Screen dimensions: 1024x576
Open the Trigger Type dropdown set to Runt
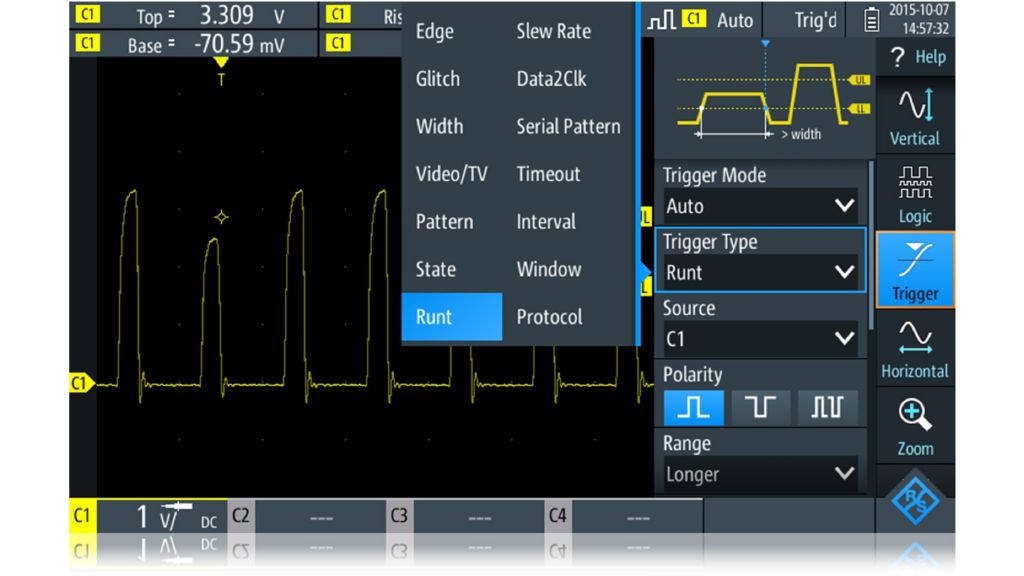(760, 272)
